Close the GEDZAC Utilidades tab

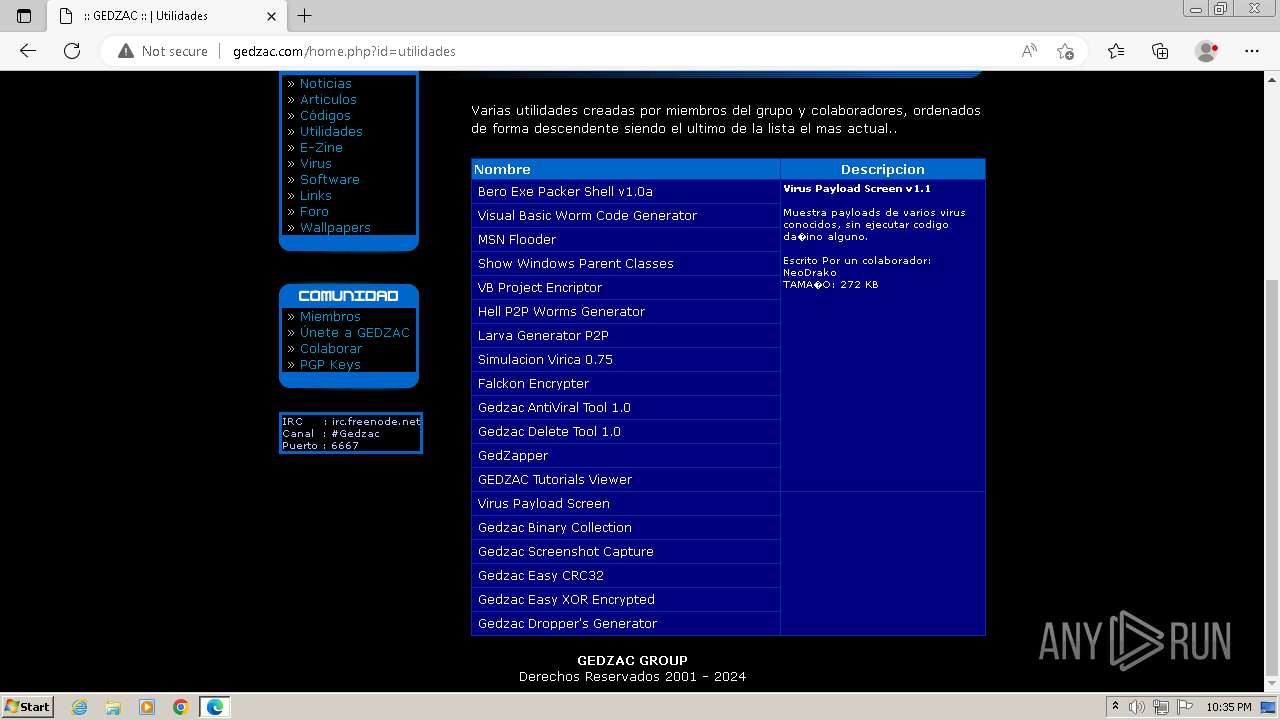point(271,16)
